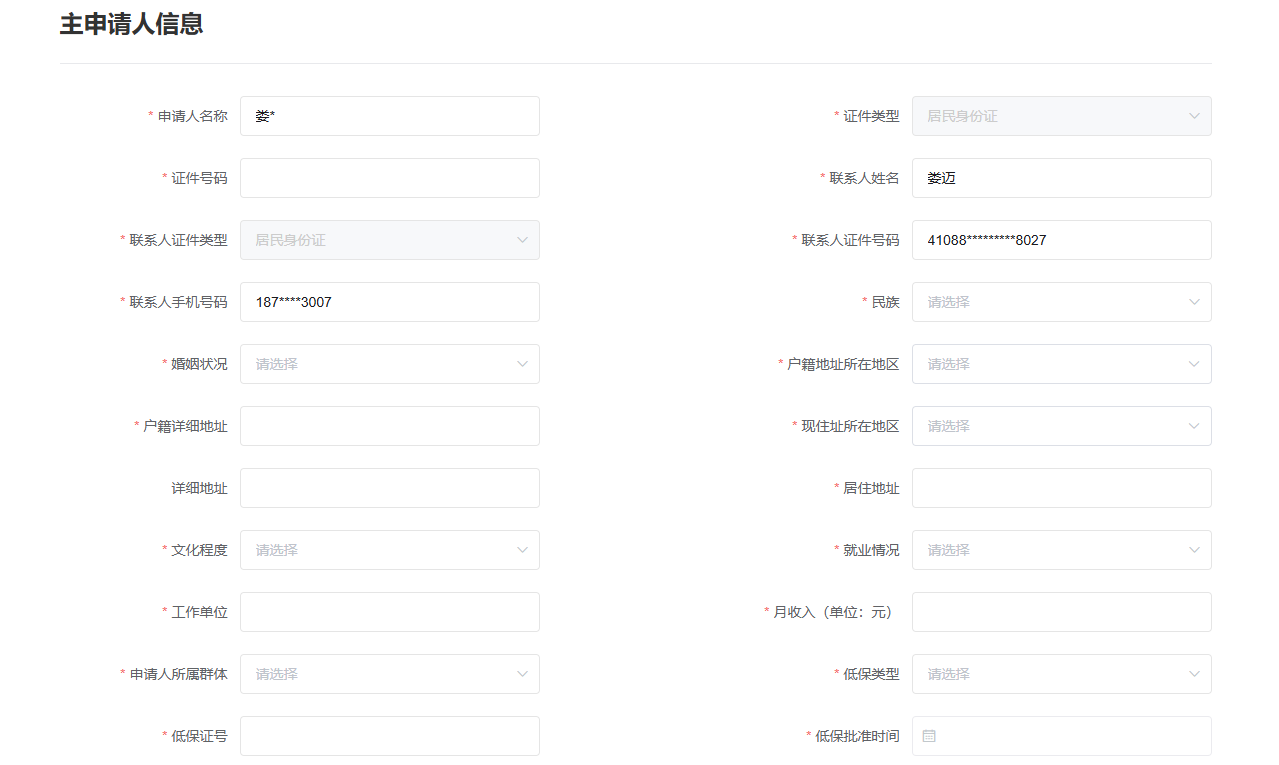This screenshot has height=765, width=1279.
Task: Open the 申请人所属群体 dropdown
Action: pyautogui.click(x=390, y=674)
